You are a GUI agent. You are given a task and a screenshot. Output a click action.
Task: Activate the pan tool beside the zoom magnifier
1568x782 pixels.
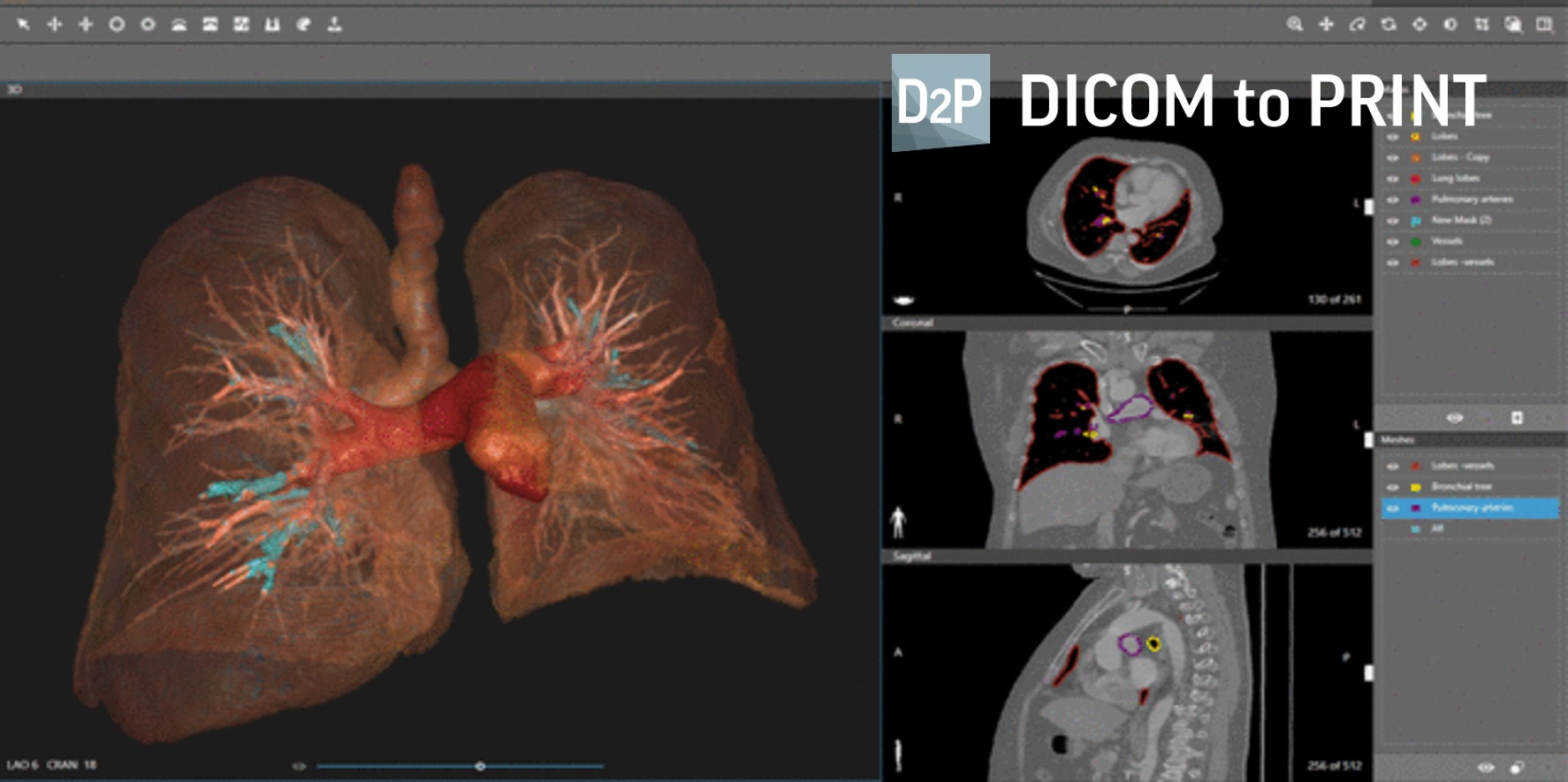click(1326, 25)
